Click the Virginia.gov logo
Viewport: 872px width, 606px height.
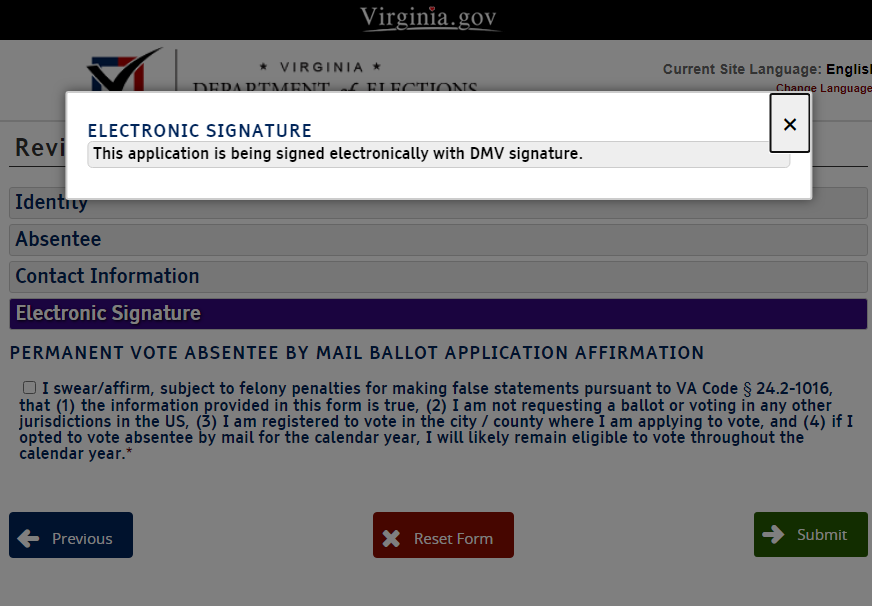coord(430,18)
